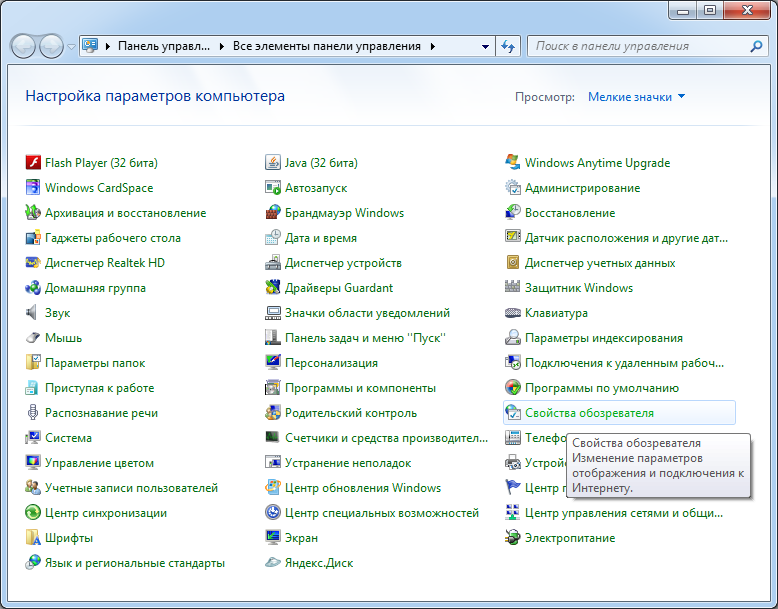Open Параметры индексирования link

pos(604,338)
